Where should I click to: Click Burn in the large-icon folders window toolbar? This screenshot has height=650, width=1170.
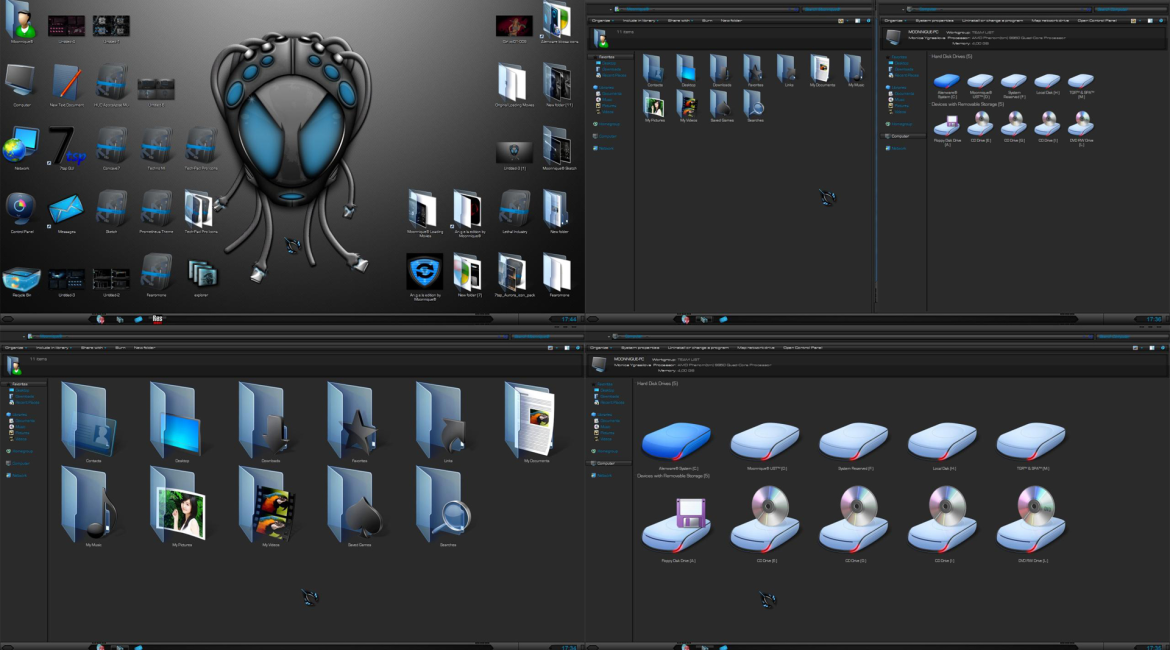tap(120, 347)
